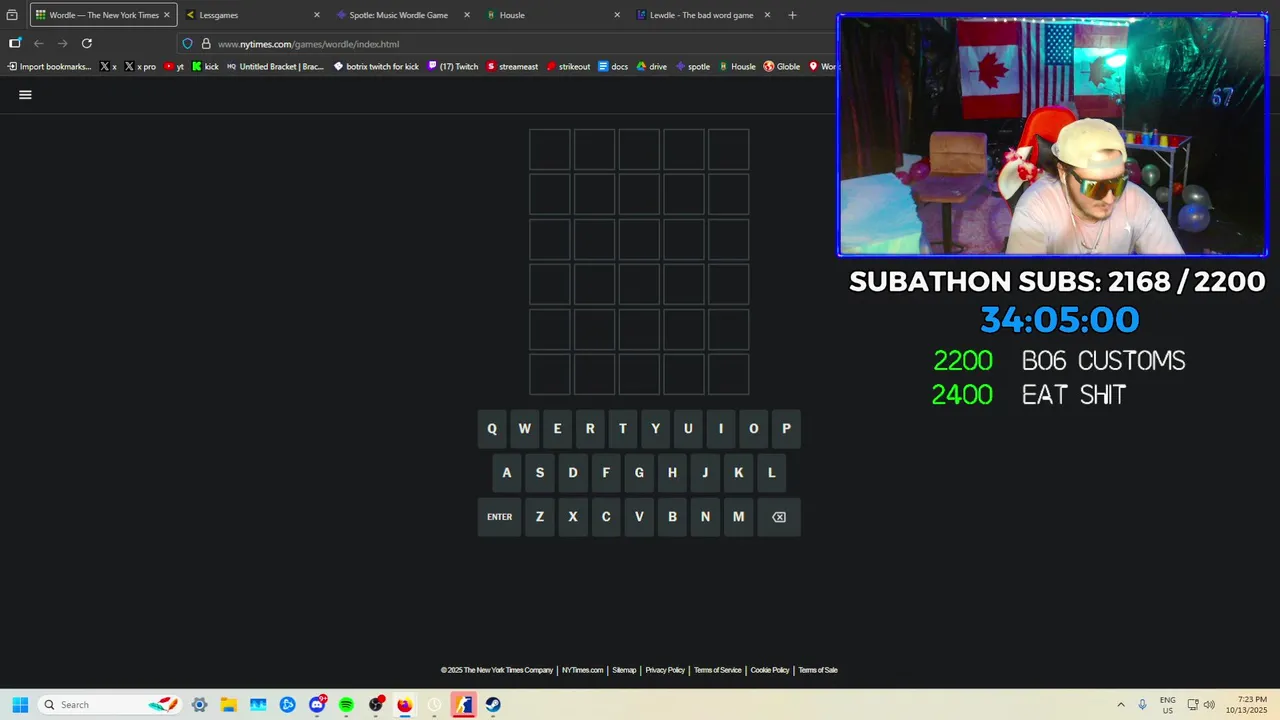Select the Wordle — The New York Times tab
This screenshot has height=720, width=1280.
coord(103,15)
